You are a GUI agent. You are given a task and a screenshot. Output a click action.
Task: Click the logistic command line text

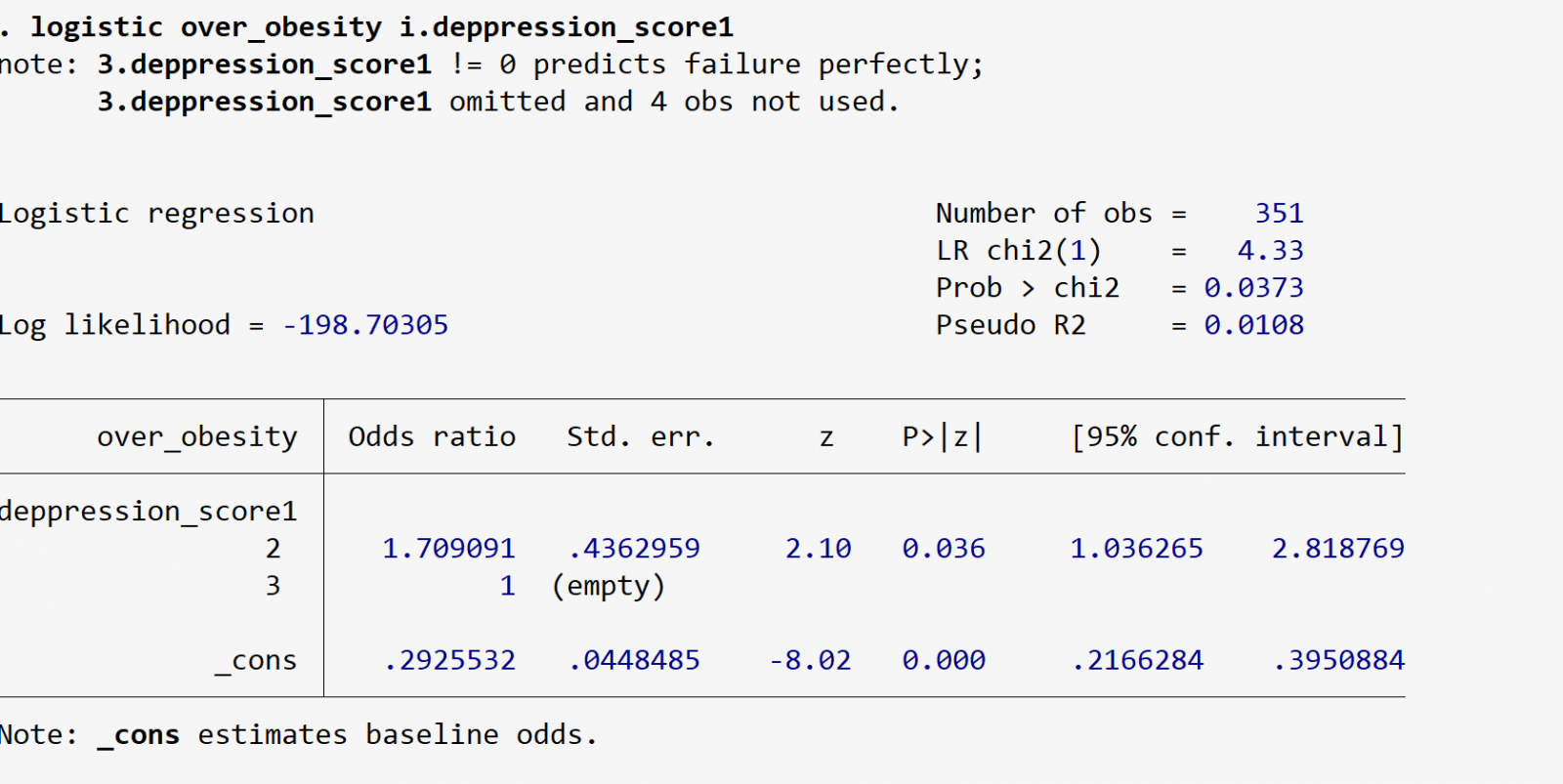(381, 27)
